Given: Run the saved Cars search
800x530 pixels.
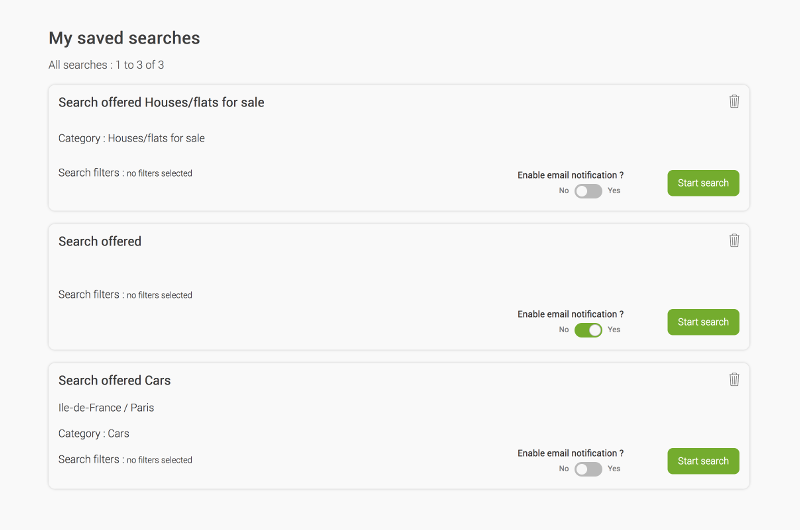Looking at the screenshot, I should point(703,461).
